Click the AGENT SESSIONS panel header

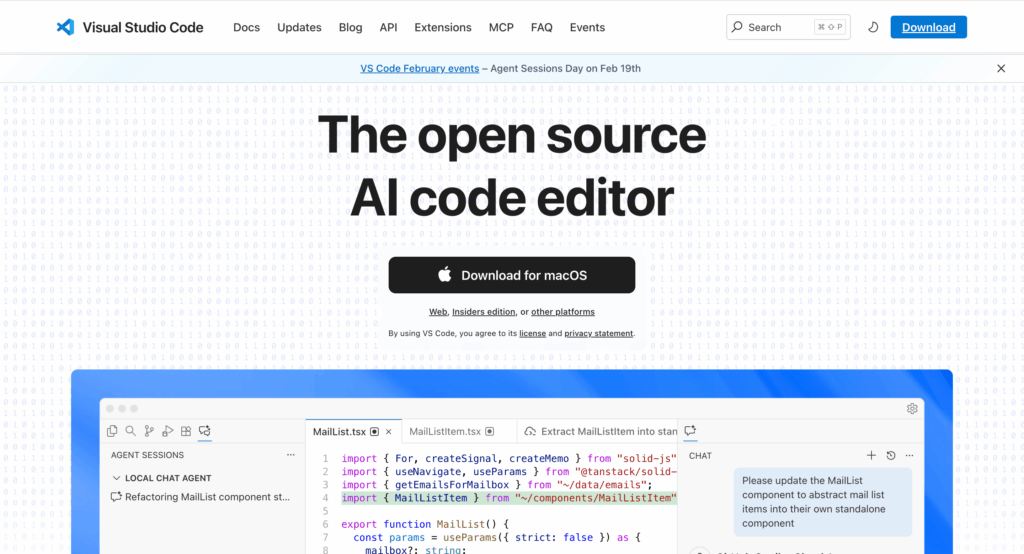147,455
